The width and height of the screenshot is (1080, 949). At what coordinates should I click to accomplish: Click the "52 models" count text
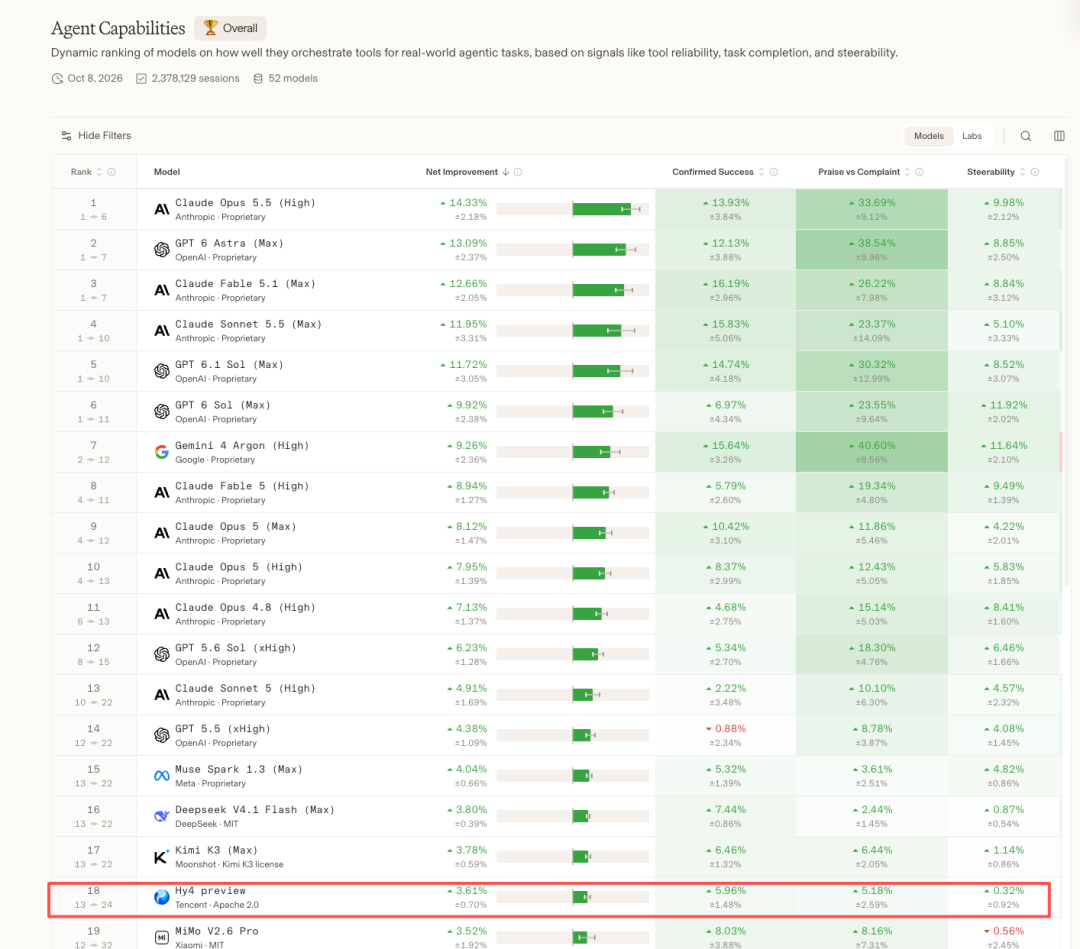(293, 79)
